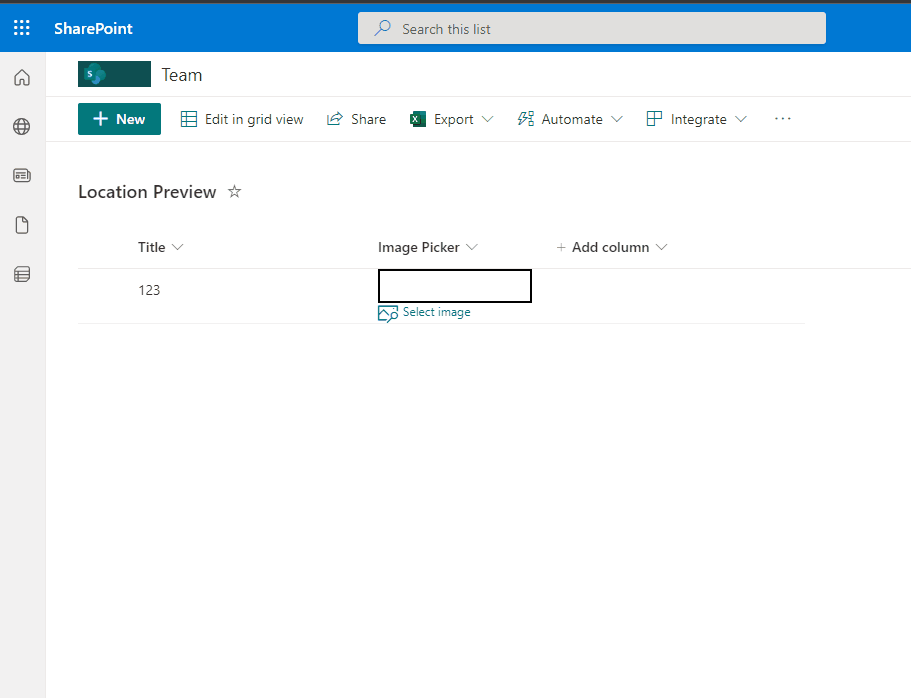Open the Integrate menu
Viewport: 911px width, 698px height.
(697, 119)
